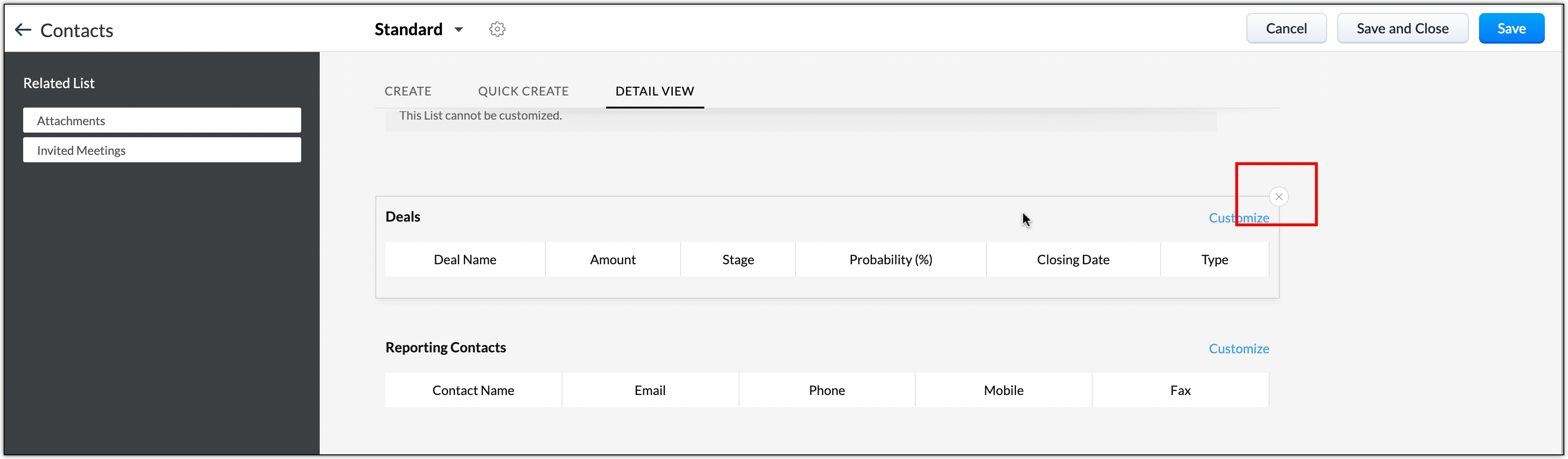This screenshot has height=459, width=1568.
Task: Click the Probability (%) column
Action: tap(890, 260)
